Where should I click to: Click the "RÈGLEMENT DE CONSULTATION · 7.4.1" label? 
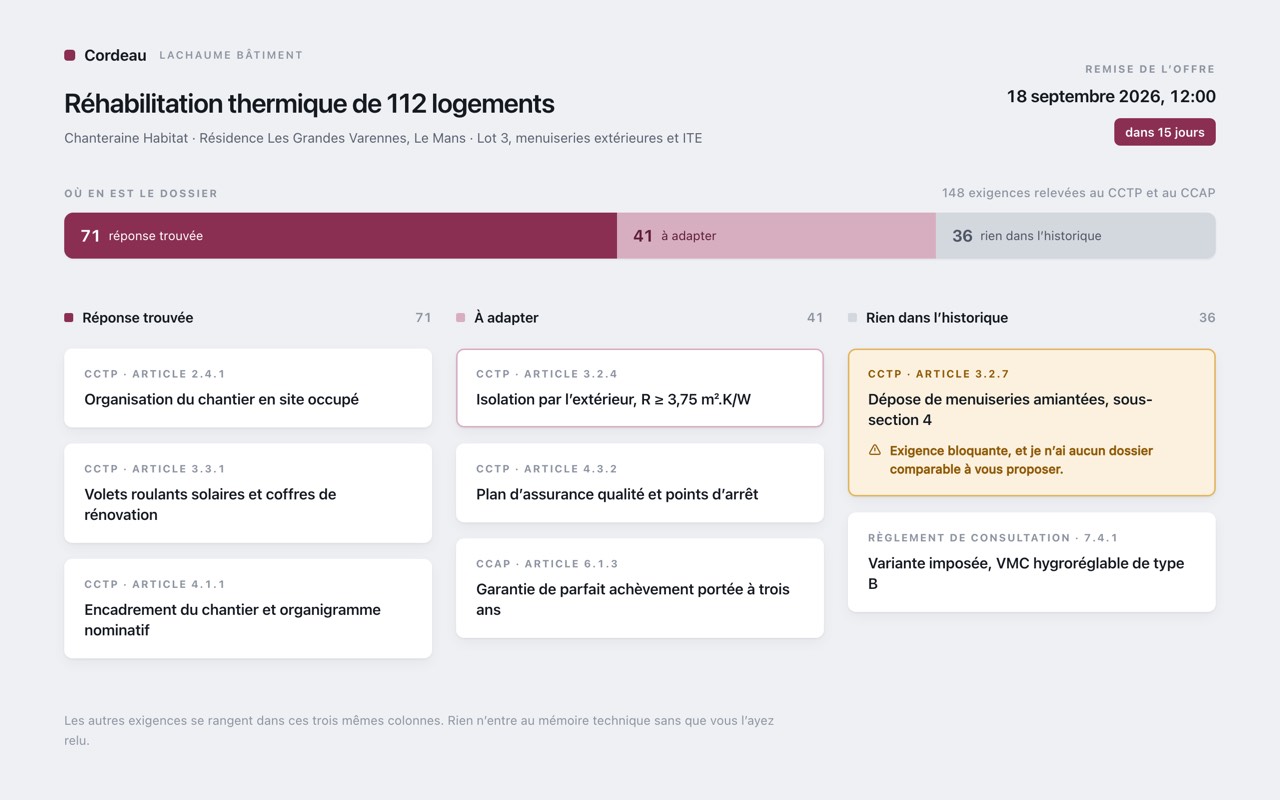[993, 538]
